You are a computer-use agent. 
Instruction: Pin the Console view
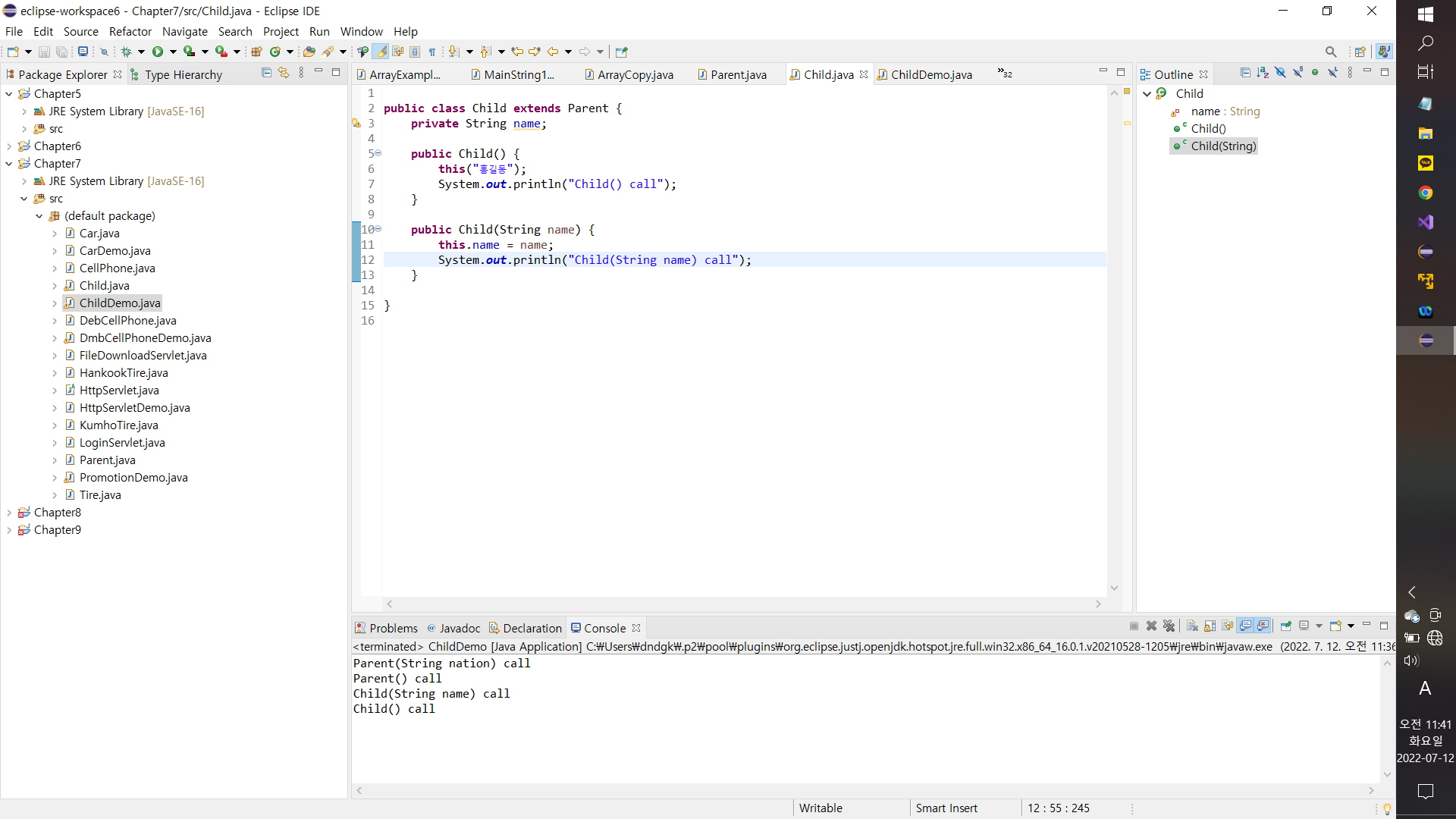point(1285,626)
